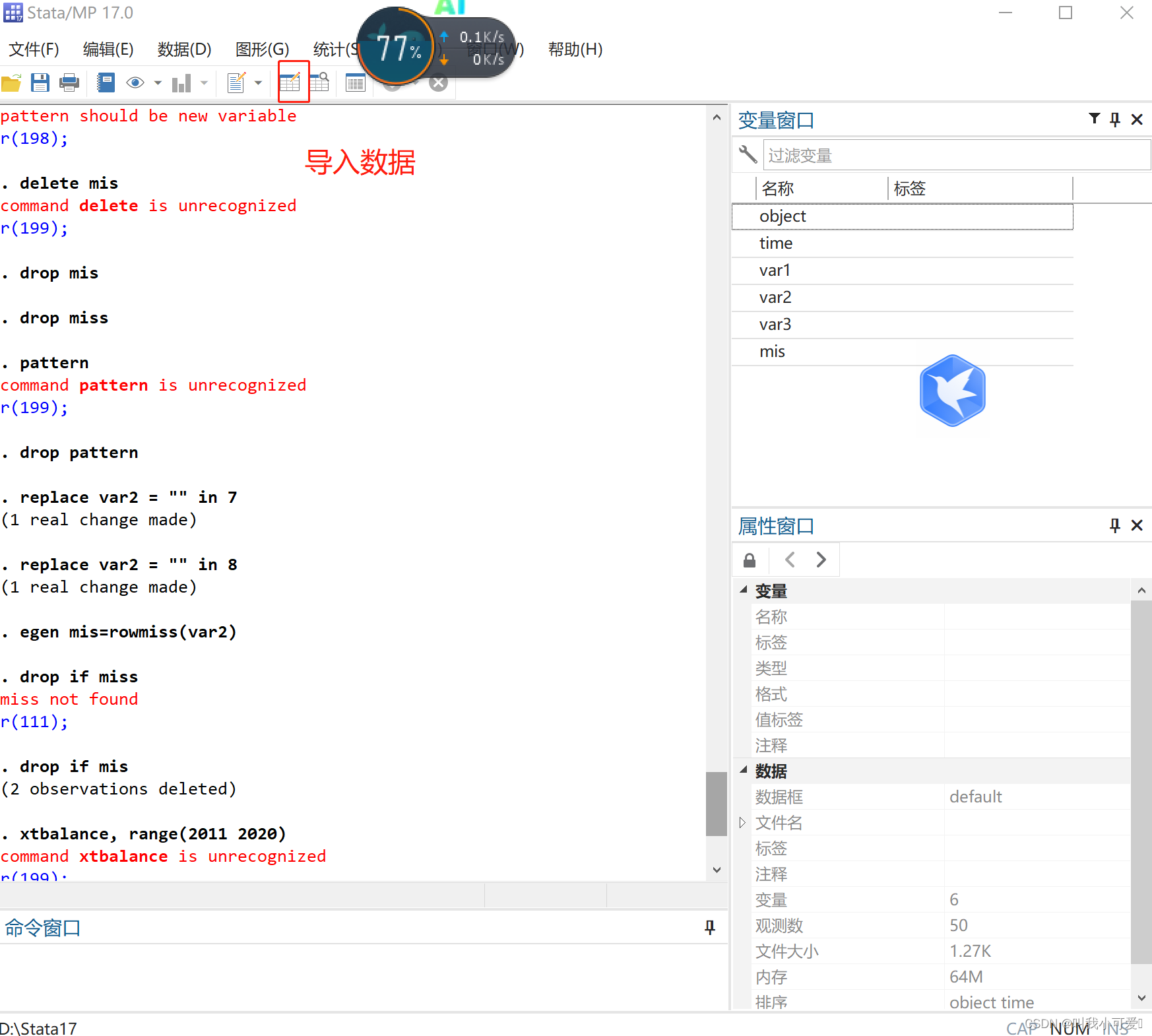
Task: Open the Data Browser magnifier icon
Action: tap(319, 82)
